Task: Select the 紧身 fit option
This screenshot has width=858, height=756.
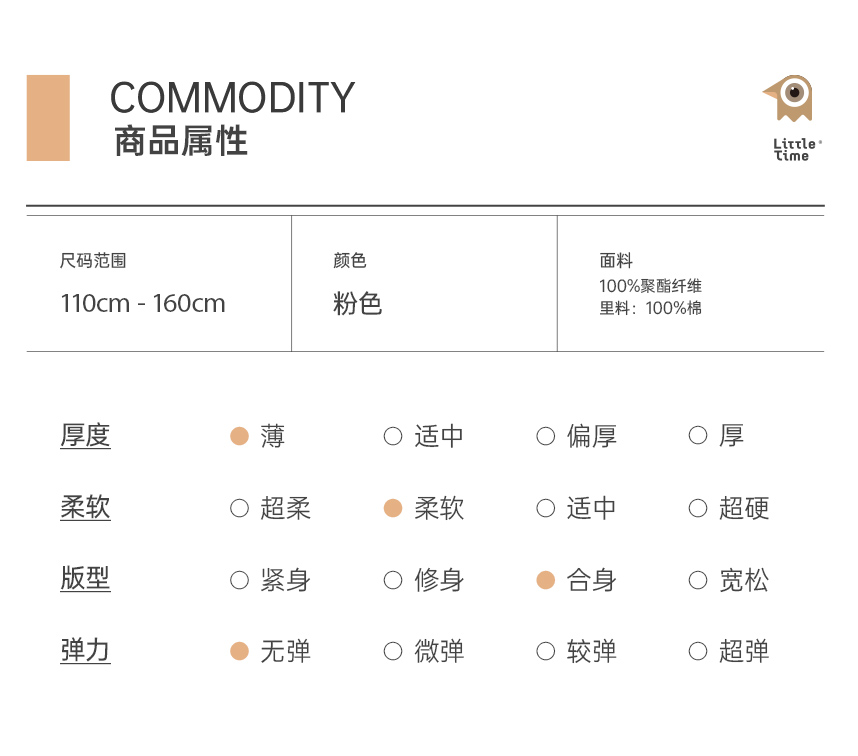Action: tap(239, 580)
